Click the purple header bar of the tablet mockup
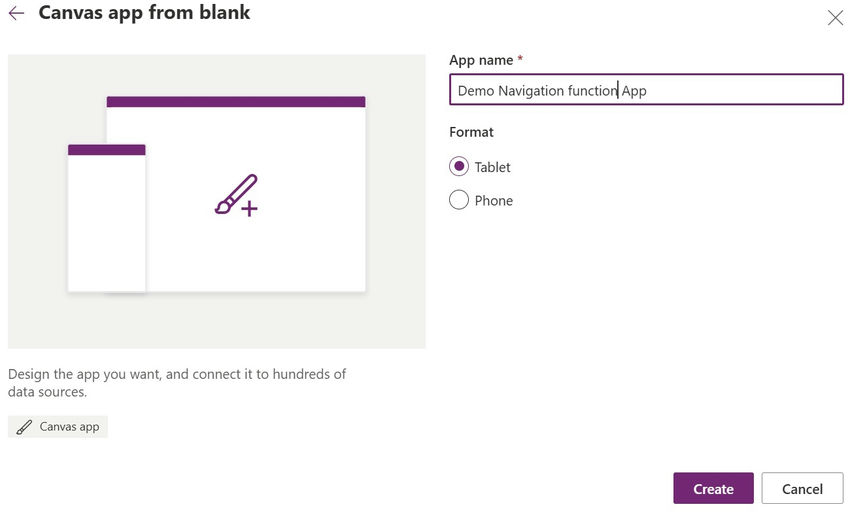 (x=236, y=101)
